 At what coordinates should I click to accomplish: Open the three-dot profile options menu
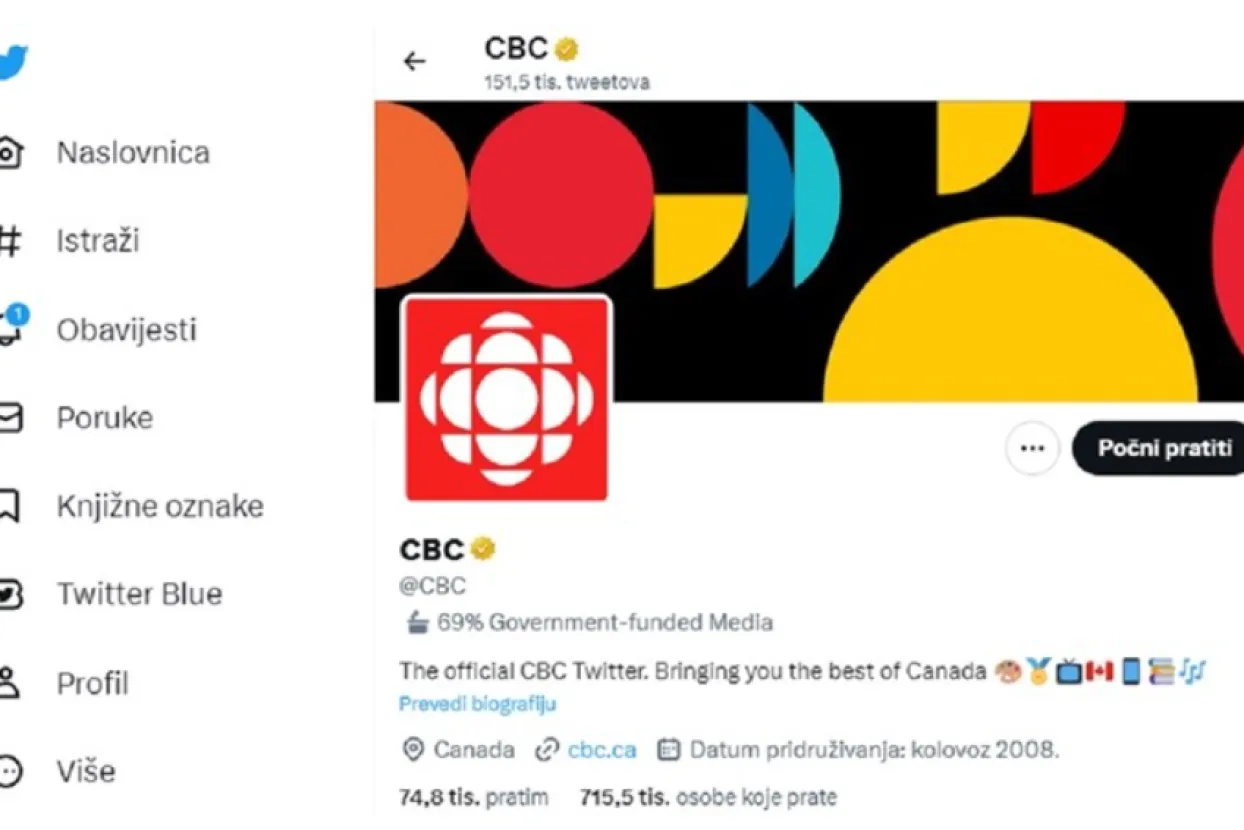coord(1032,448)
